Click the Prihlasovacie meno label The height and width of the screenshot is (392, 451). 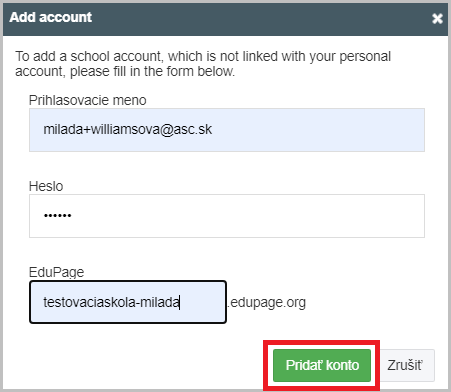point(87,100)
